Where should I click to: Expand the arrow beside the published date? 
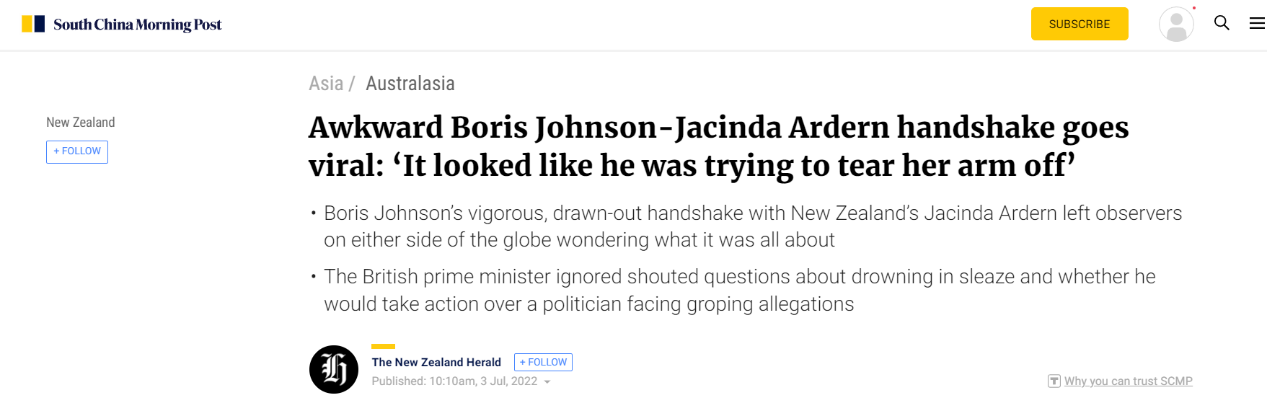547,382
